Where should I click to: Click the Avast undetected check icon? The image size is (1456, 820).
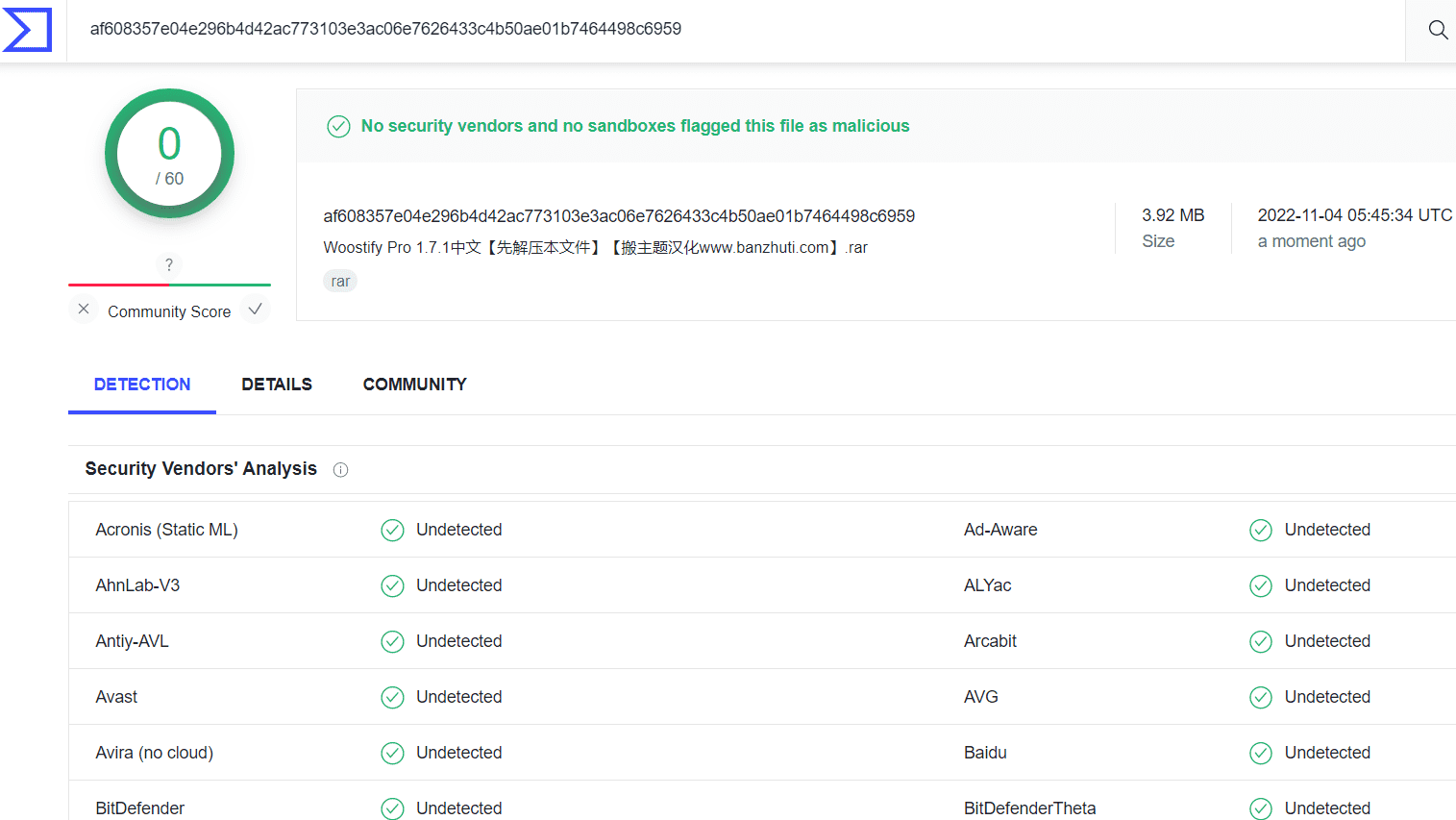pos(392,698)
